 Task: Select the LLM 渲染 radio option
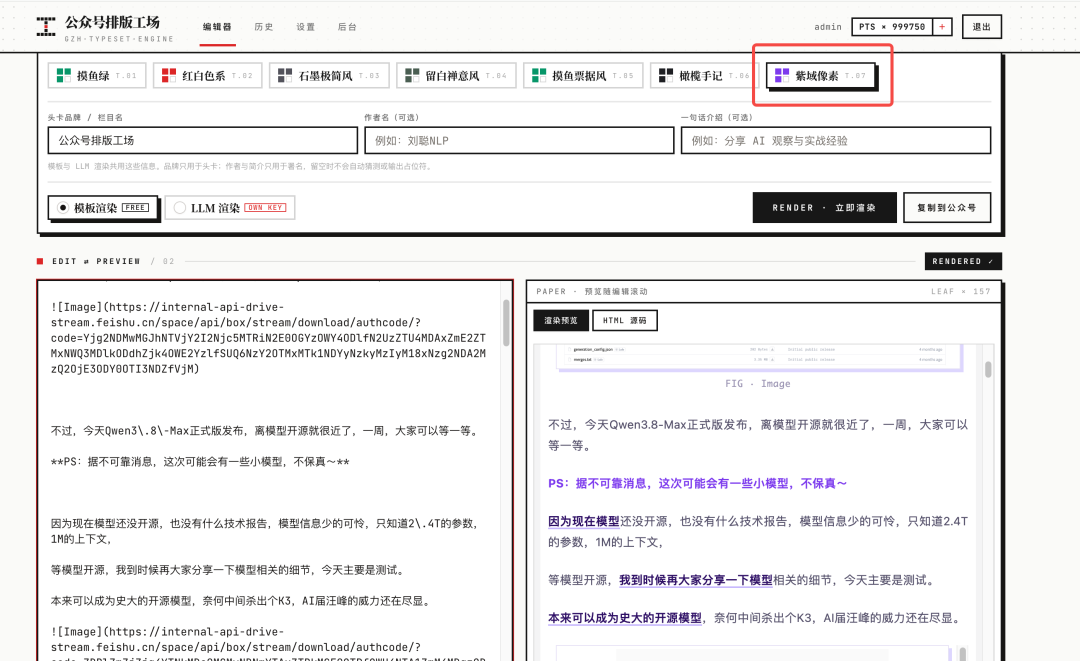click(x=230, y=207)
